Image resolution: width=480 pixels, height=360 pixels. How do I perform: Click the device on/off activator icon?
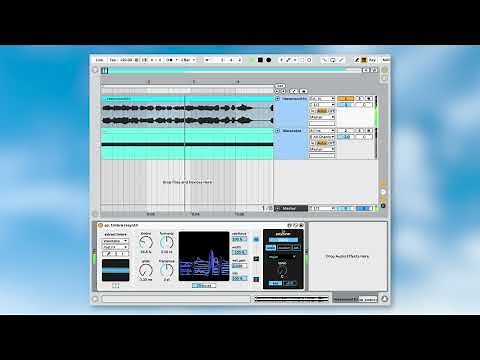click(x=100, y=225)
